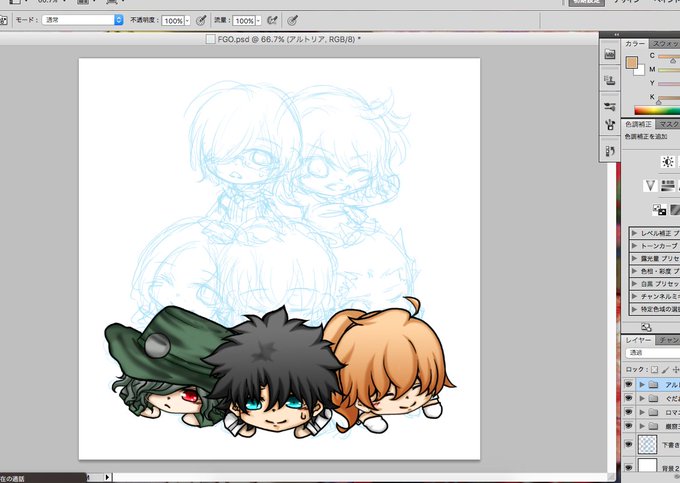Switch to the スウォッチ tab
The width and height of the screenshot is (680, 483).
(x=665, y=44)
